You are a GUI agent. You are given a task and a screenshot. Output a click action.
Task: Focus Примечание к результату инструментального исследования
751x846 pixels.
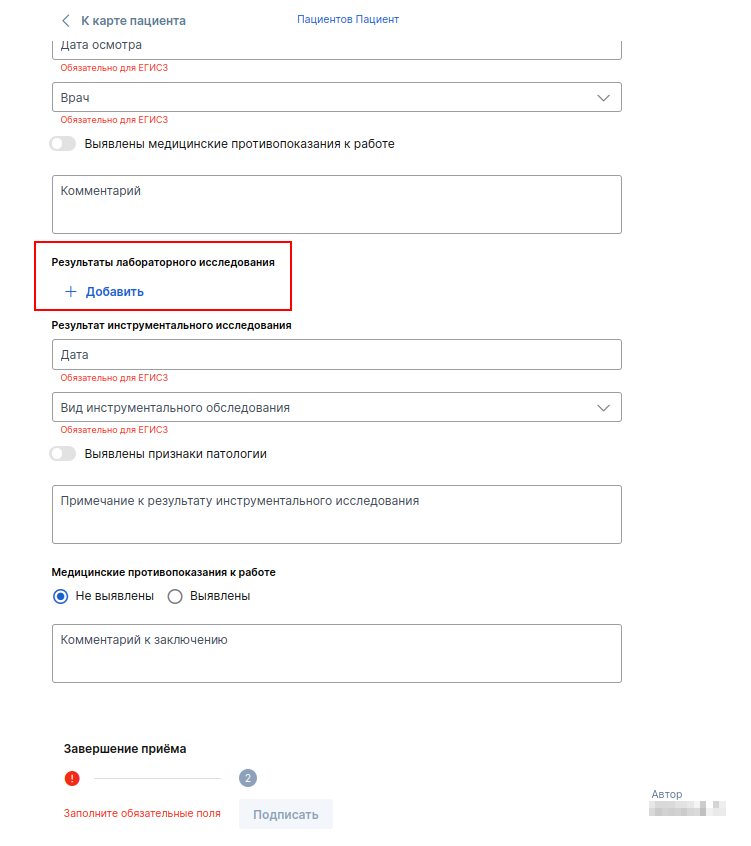(x=337, y=514)
